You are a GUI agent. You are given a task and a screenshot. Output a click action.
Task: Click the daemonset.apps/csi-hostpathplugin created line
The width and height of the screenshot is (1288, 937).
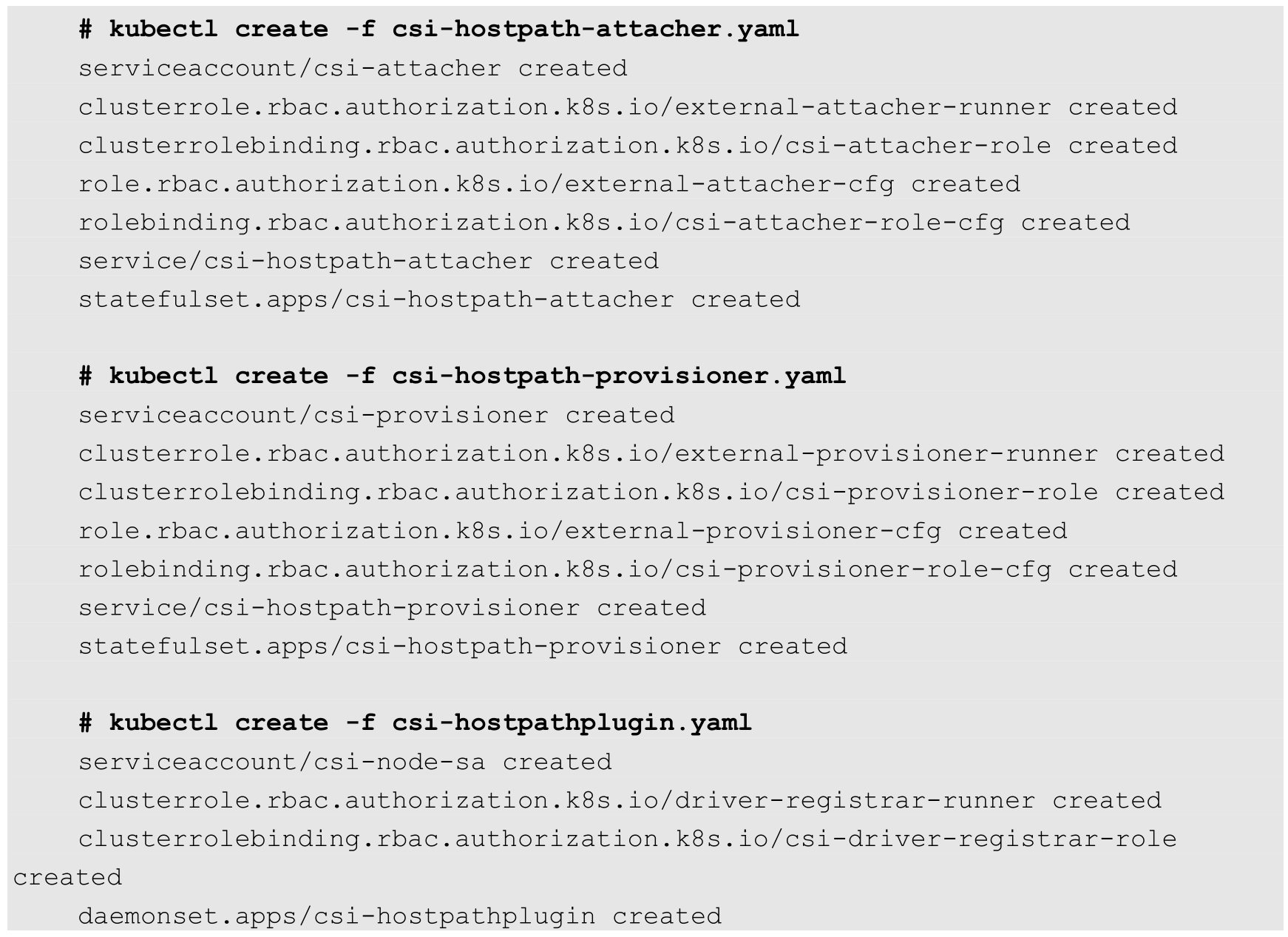400,916
